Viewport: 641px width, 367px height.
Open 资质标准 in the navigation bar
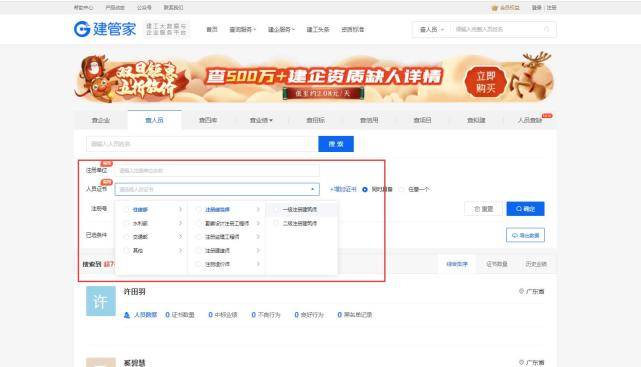353,29
